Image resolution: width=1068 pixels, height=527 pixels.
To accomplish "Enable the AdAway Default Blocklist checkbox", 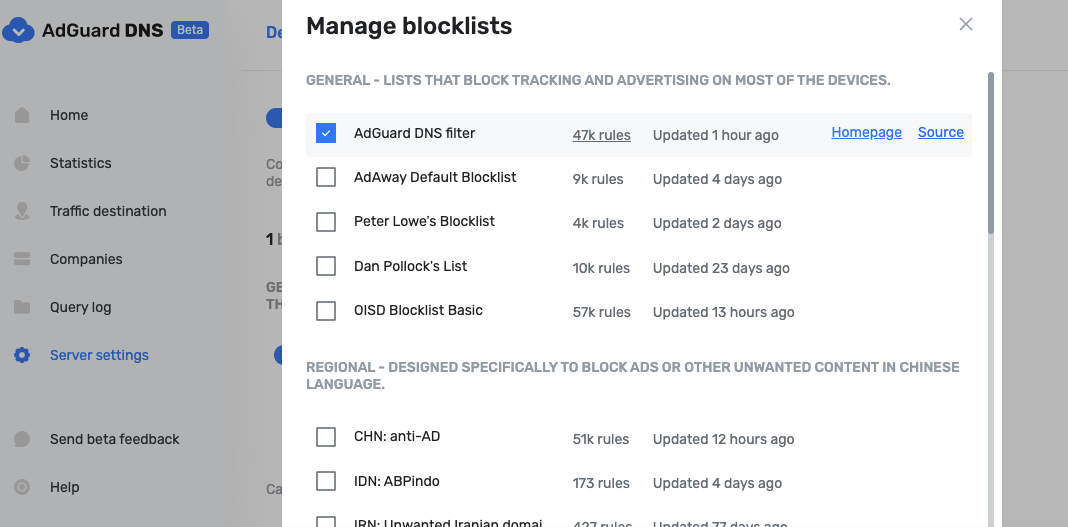I will (326, 177).
